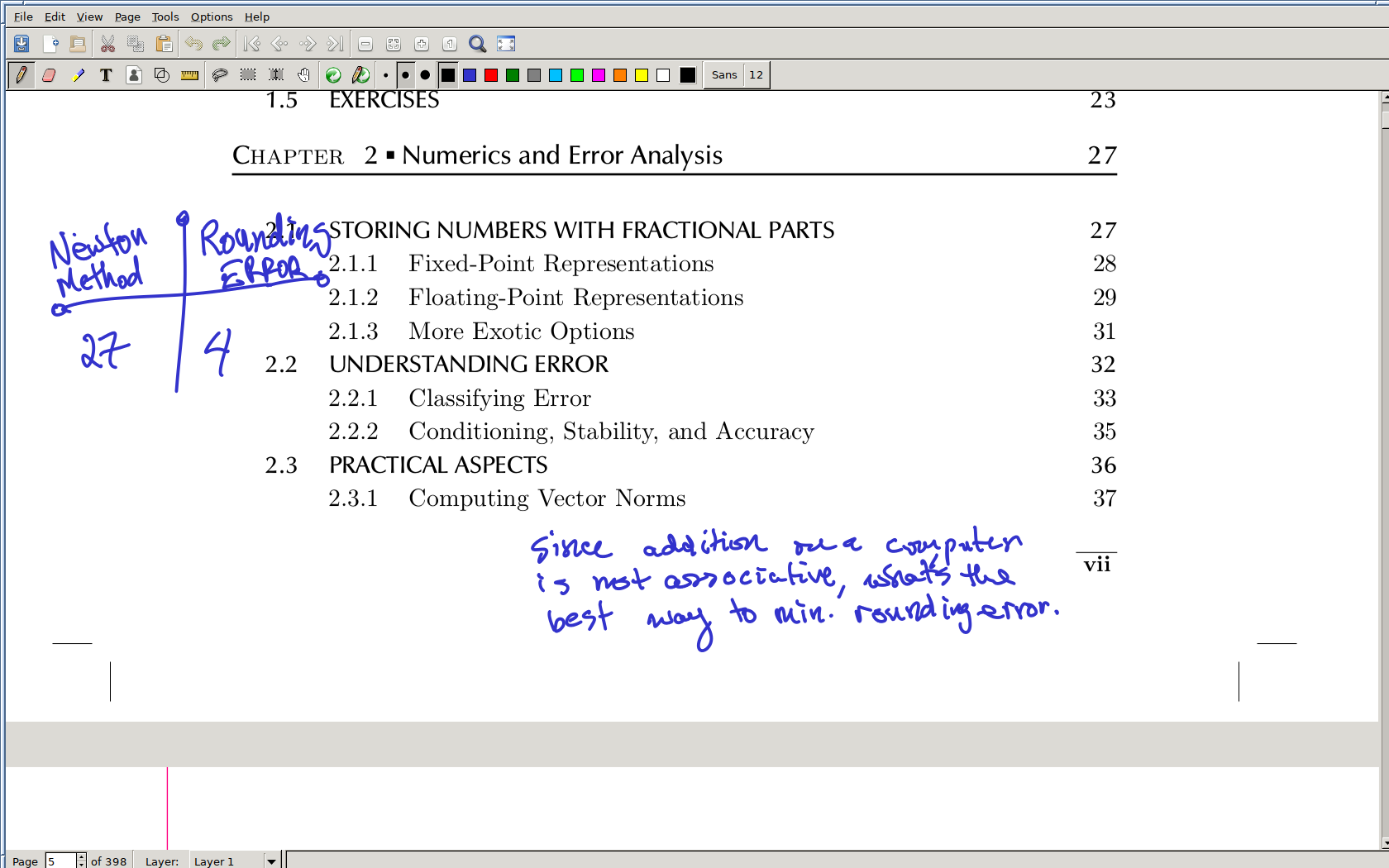1389x868 pixels.
Task: Select the Eraser tool
Action: 49,75
